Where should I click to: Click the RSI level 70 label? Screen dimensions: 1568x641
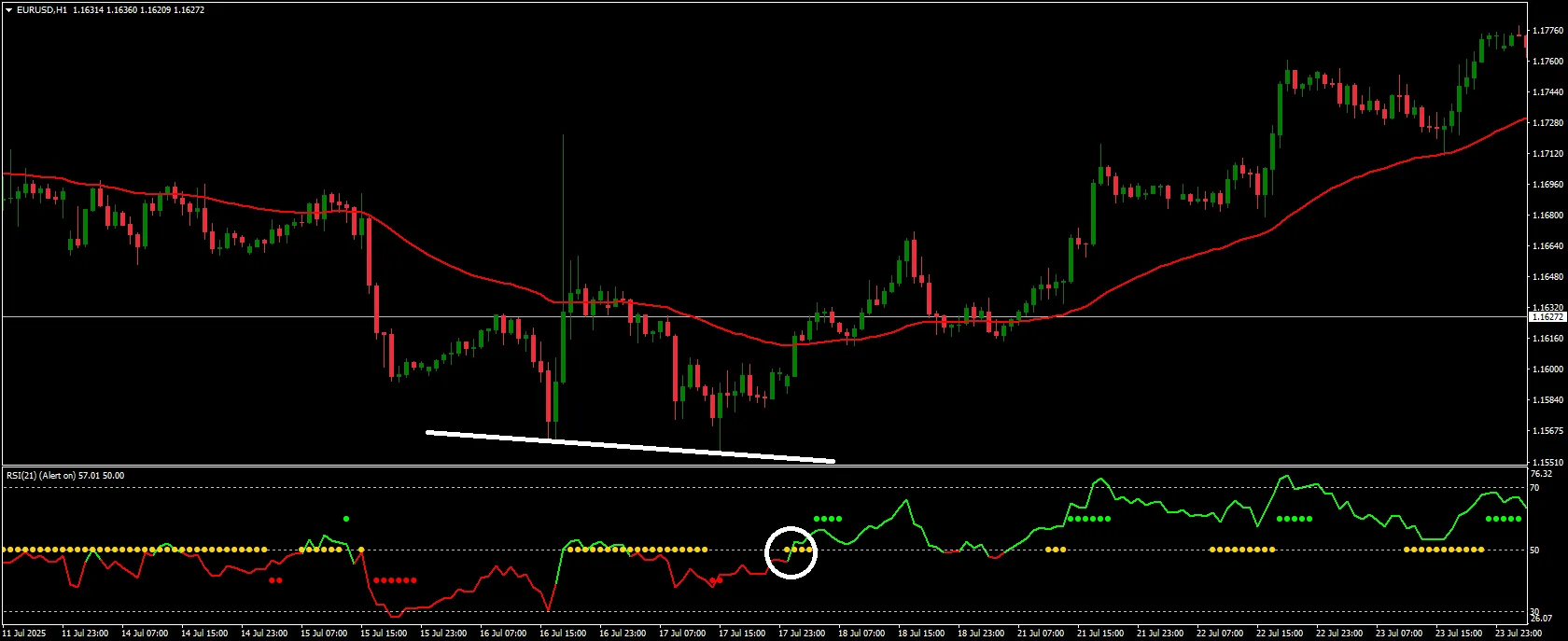click(x=1535, y=488)
